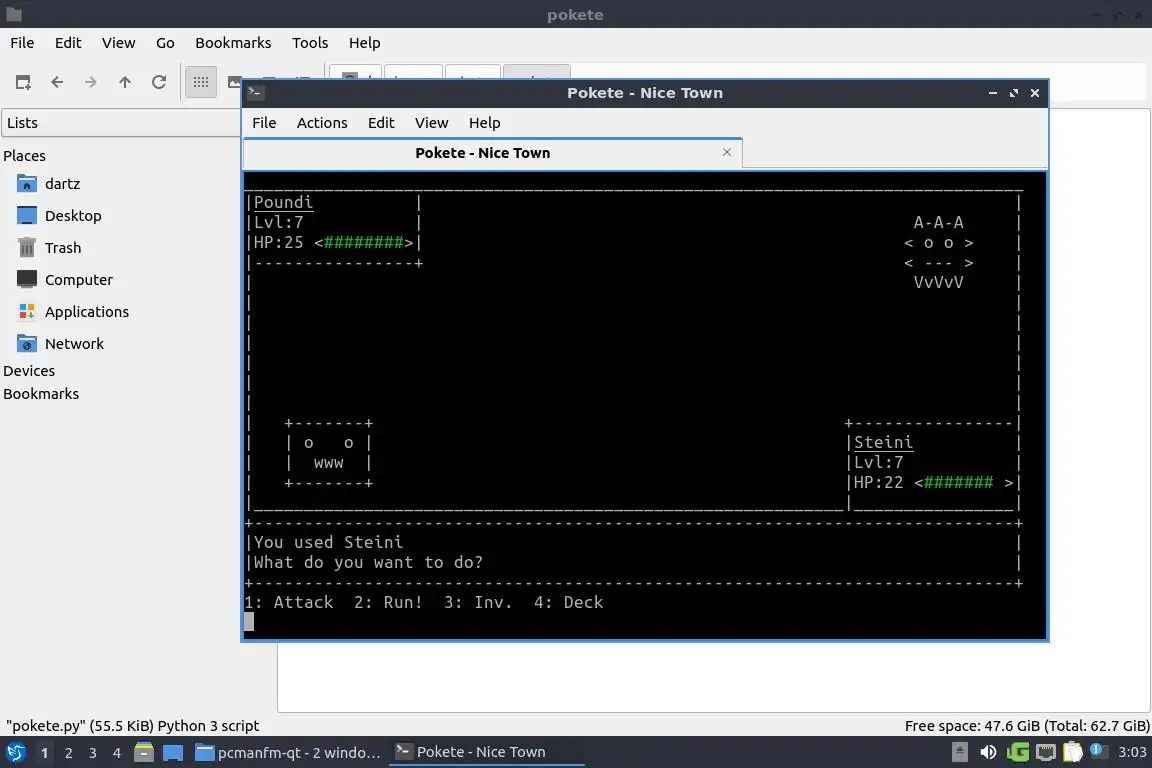Open terminal File menu
1152x768 pixels.
point(264,123)
